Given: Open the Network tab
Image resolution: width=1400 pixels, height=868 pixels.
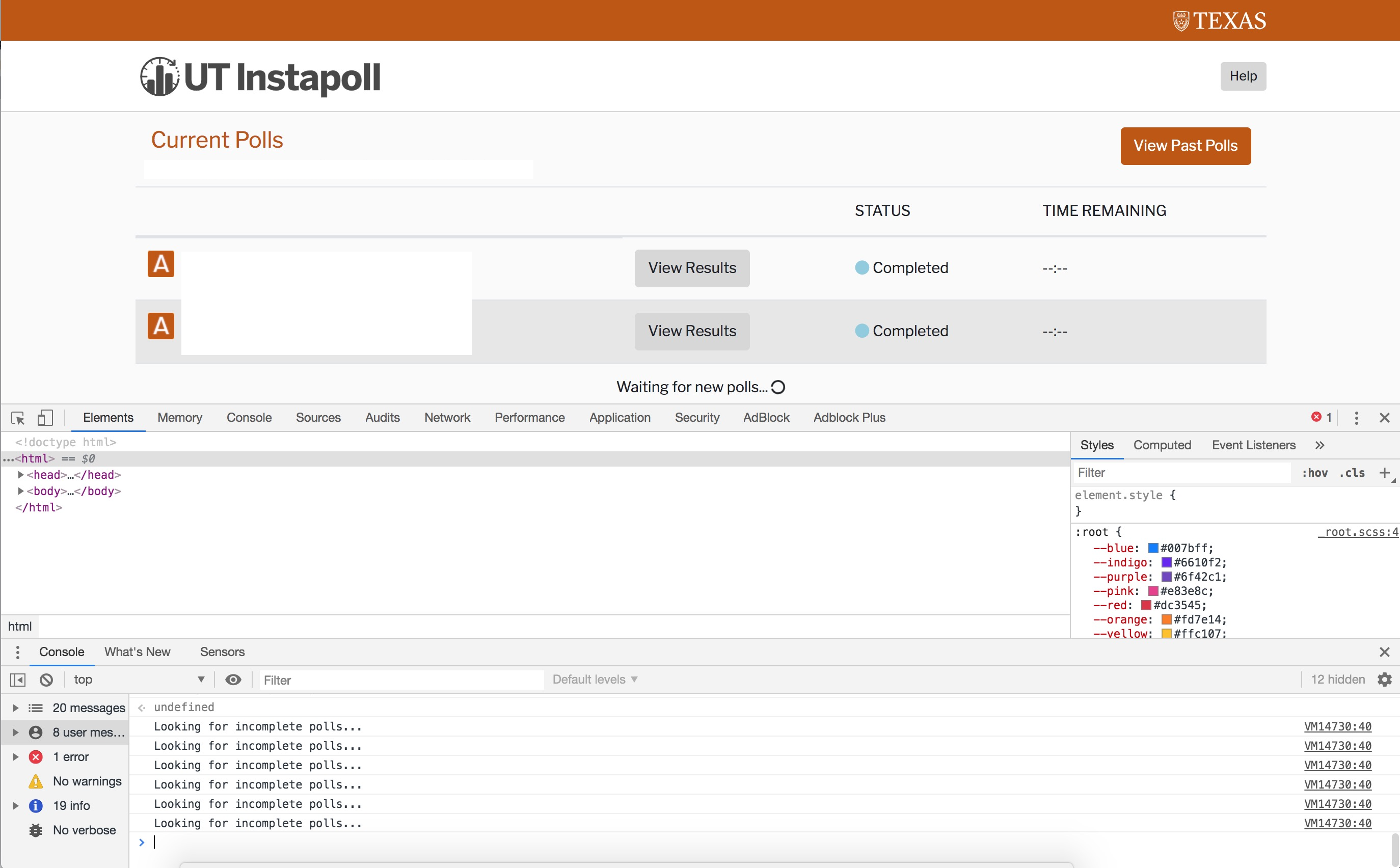Looking at the screenshot, I should click(447, 417).
